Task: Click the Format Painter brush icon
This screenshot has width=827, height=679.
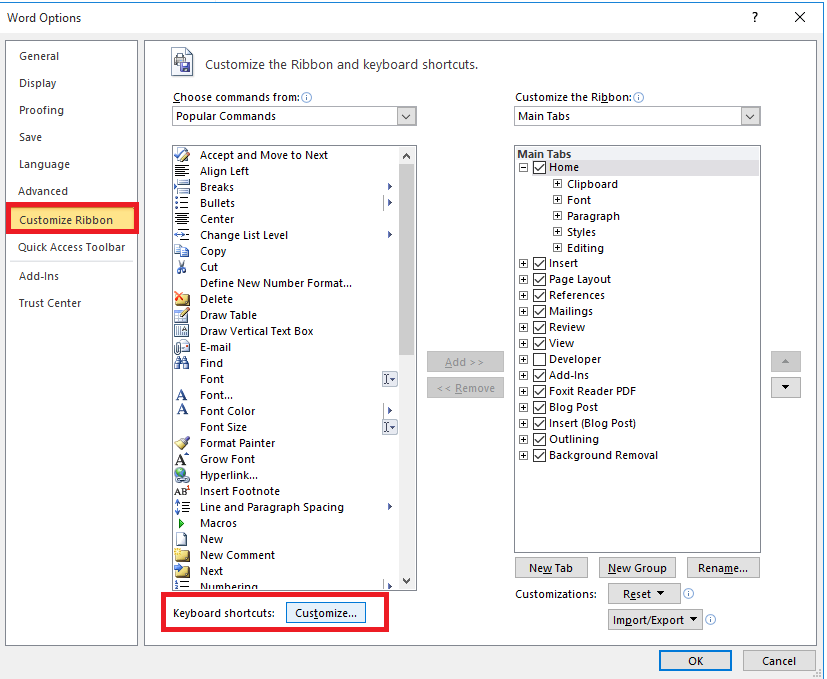Action: tap(182, 443)
